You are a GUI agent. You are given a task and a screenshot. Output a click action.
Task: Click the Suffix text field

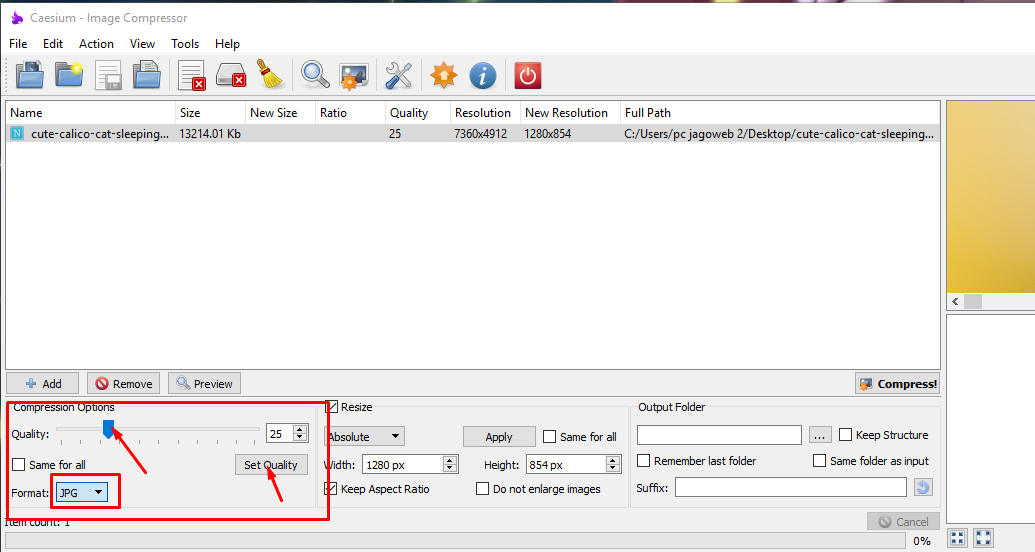point(791,487)
